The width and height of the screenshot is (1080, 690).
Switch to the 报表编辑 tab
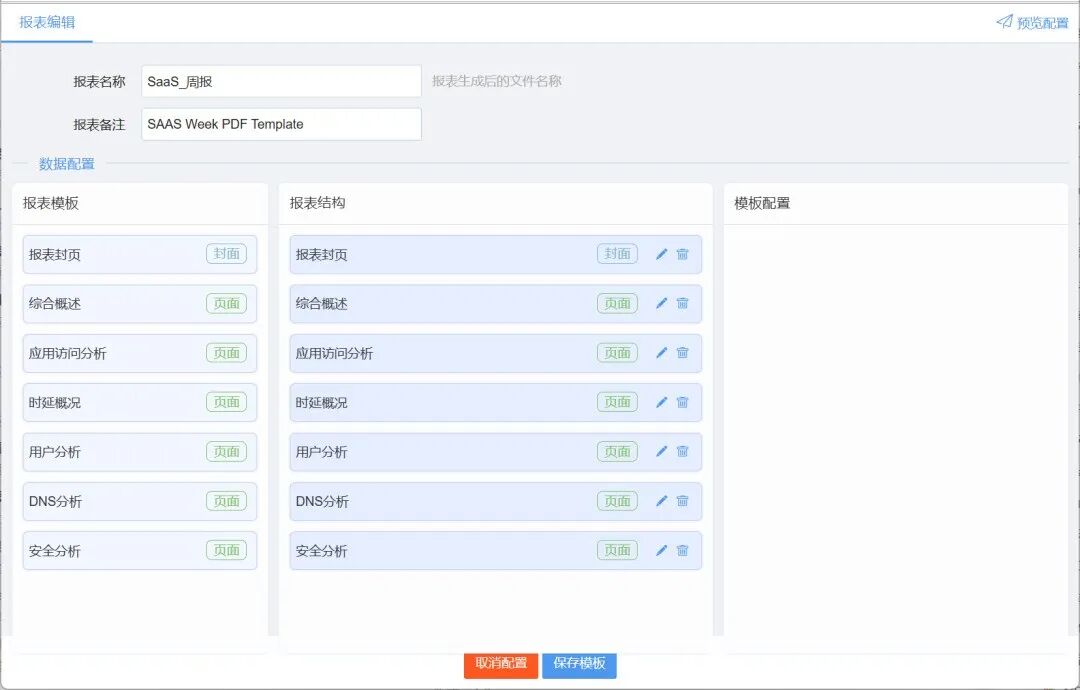coord(47,21)
